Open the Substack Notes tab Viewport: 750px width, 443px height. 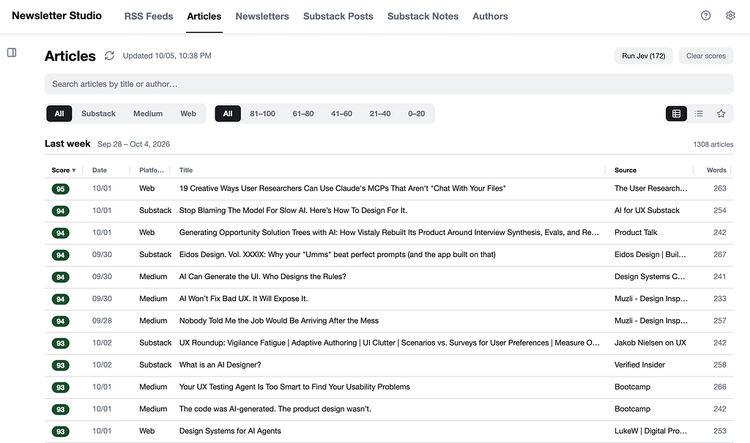click(x=423, y=16)
